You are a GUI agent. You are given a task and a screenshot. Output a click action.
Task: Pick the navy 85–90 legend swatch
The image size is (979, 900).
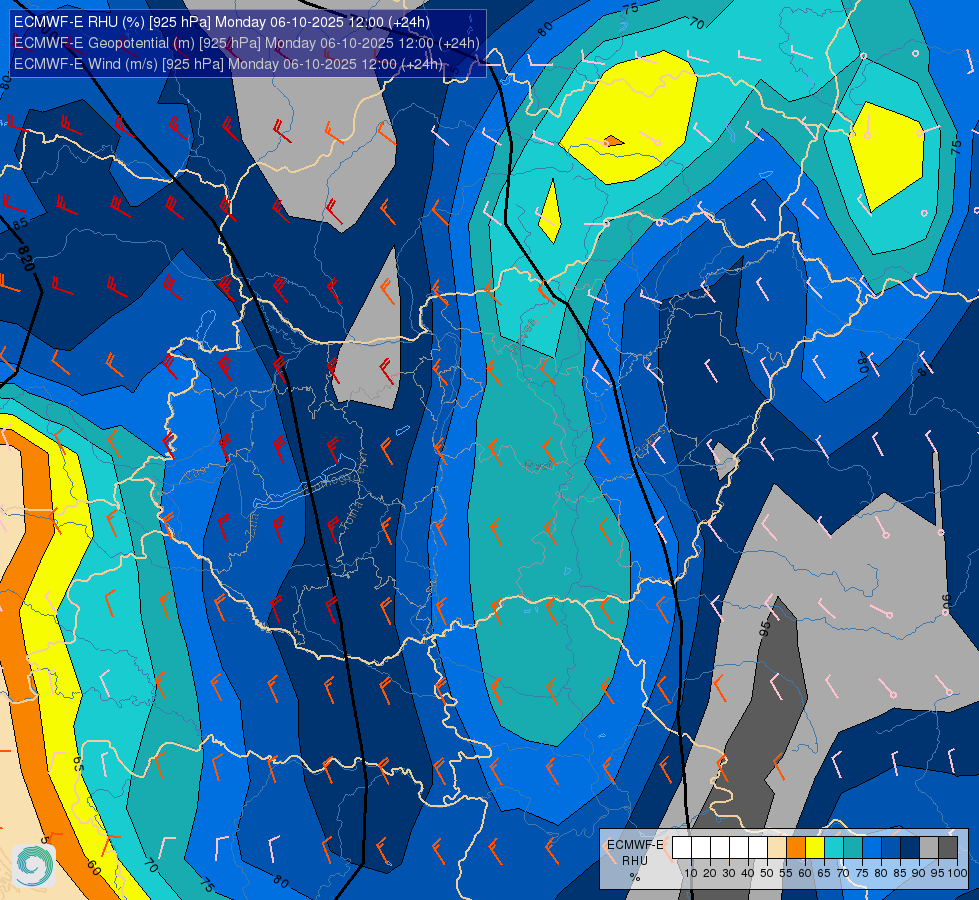(910, 847)
